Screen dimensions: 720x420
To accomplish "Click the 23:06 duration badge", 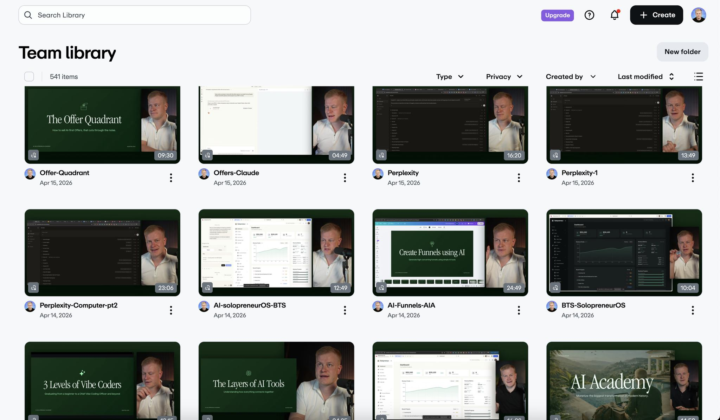I will pyautogui.click(x=165, y=288).
